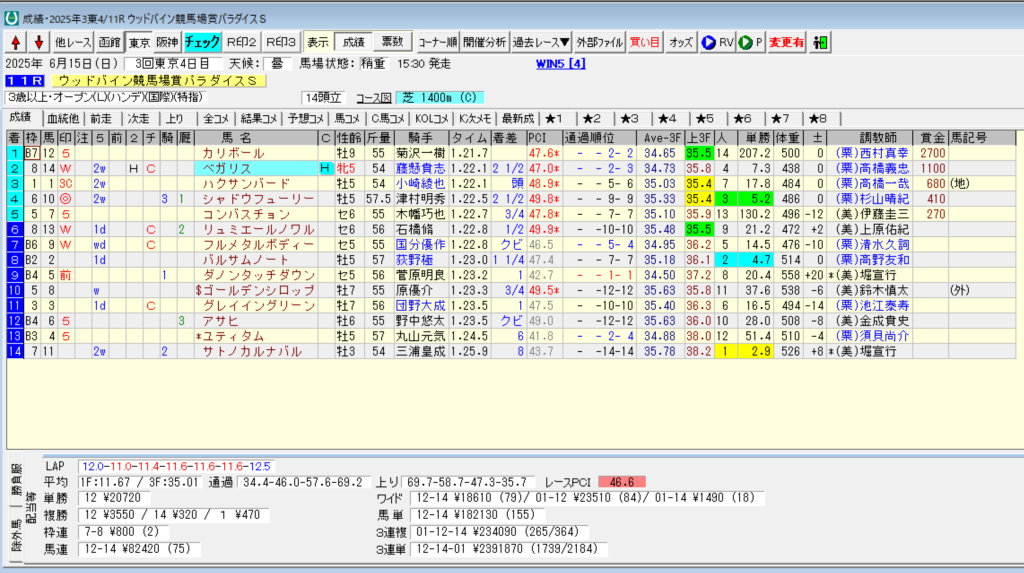Toggle the cyan チェック button
Screen dimensions: 1024x573
(x=202, y=42)
